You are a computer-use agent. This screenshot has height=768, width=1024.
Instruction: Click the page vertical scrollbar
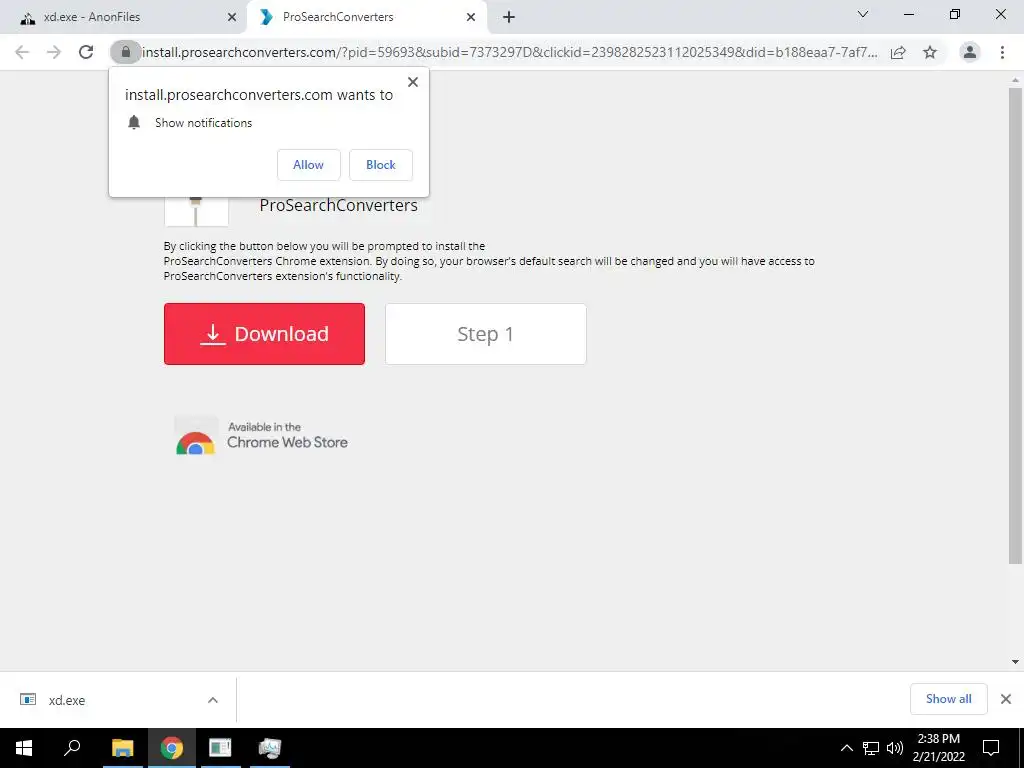pyautogui.click(x=1015, y=327)
